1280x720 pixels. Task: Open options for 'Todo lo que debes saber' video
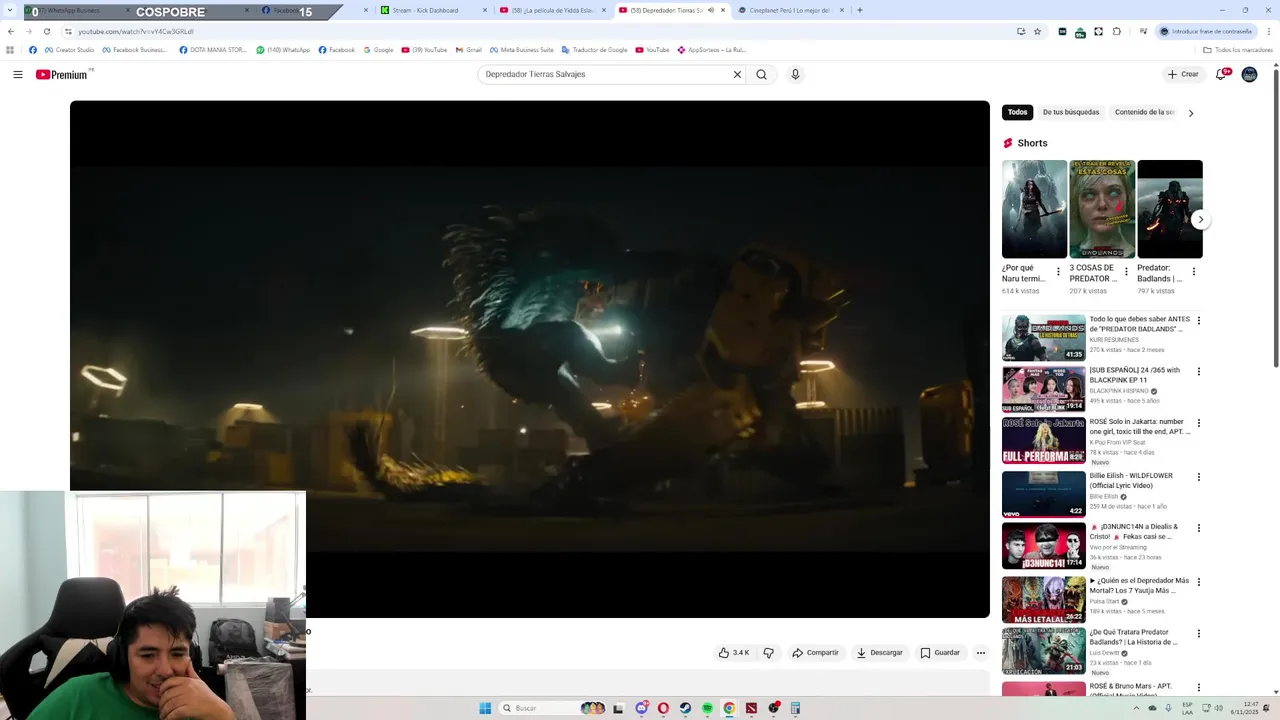1199,321
